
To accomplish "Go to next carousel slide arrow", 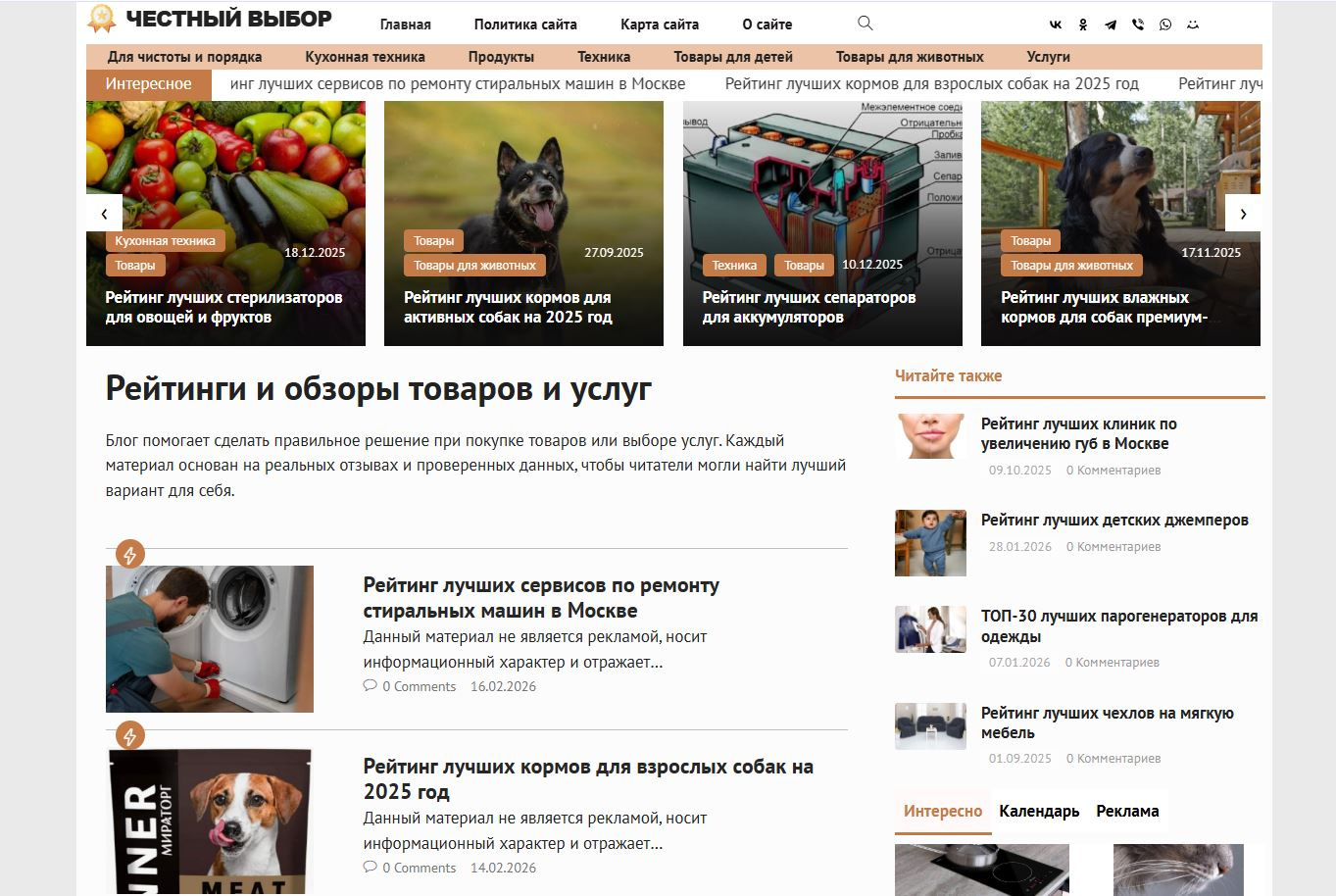I will pyautogui.click(x=1243, y=213).
